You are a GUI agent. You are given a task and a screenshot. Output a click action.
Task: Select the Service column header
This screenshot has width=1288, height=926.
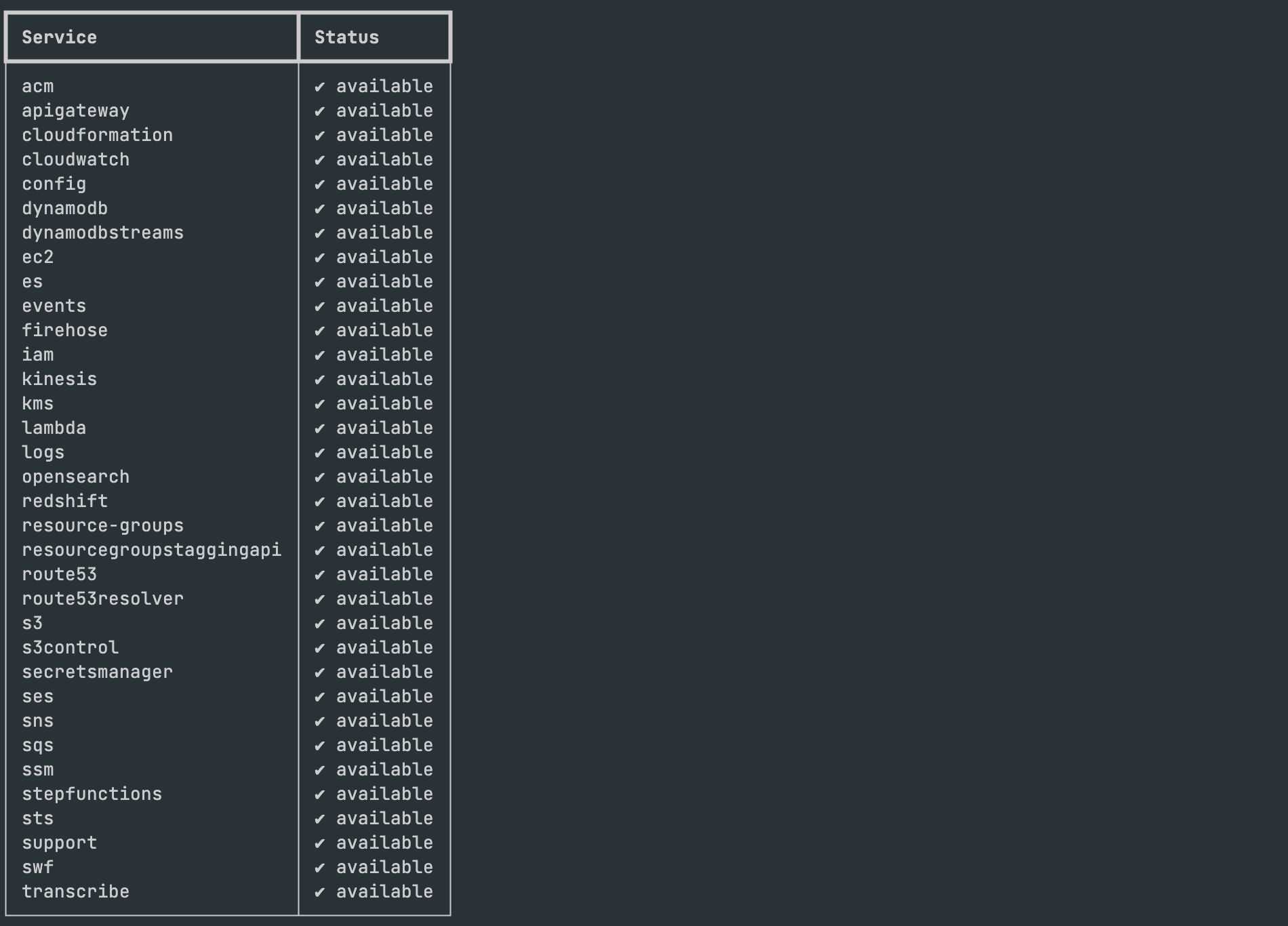(59, 37)
